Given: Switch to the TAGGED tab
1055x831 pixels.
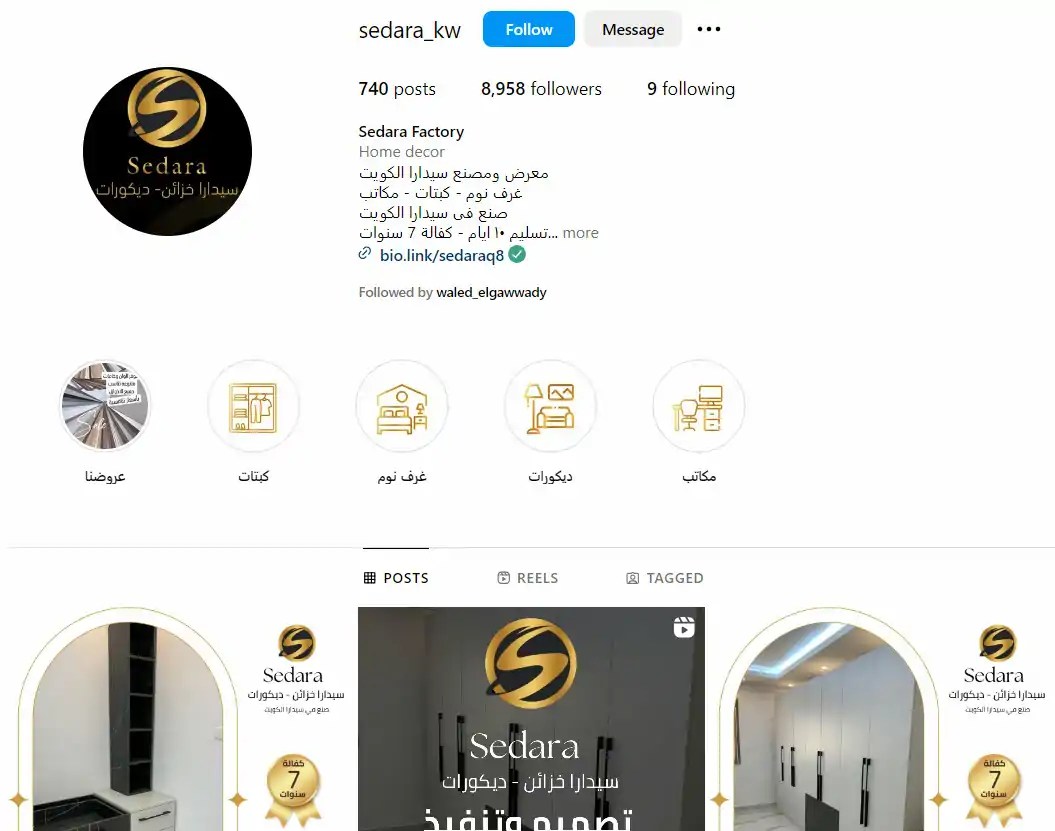Looking at the screenshot, I should point(665,578).
